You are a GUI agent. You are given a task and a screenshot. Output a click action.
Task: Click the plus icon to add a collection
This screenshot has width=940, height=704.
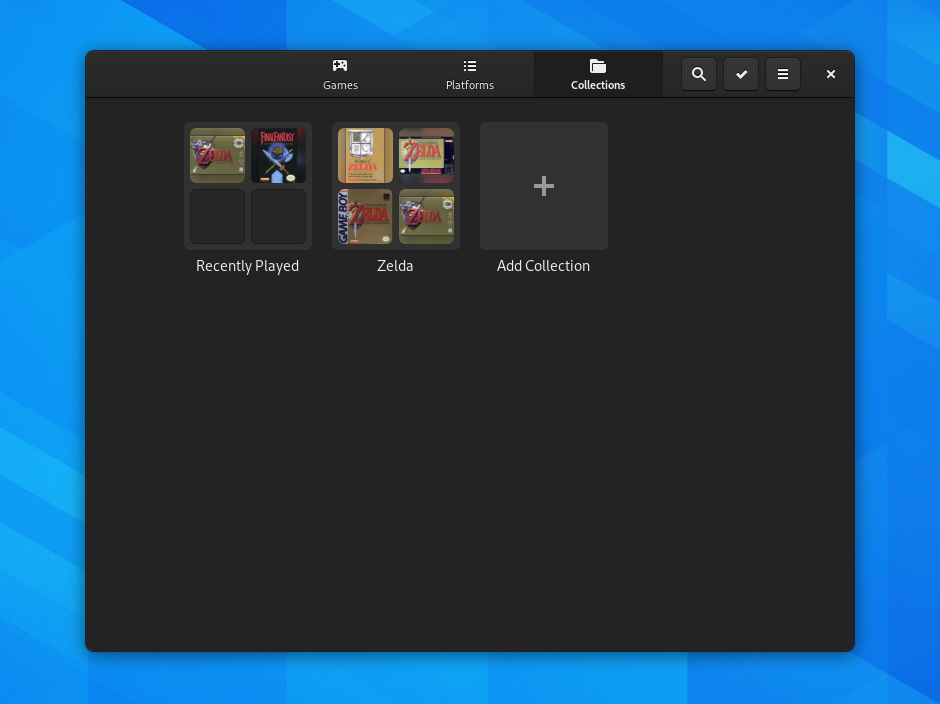click(x=543, y=185)
